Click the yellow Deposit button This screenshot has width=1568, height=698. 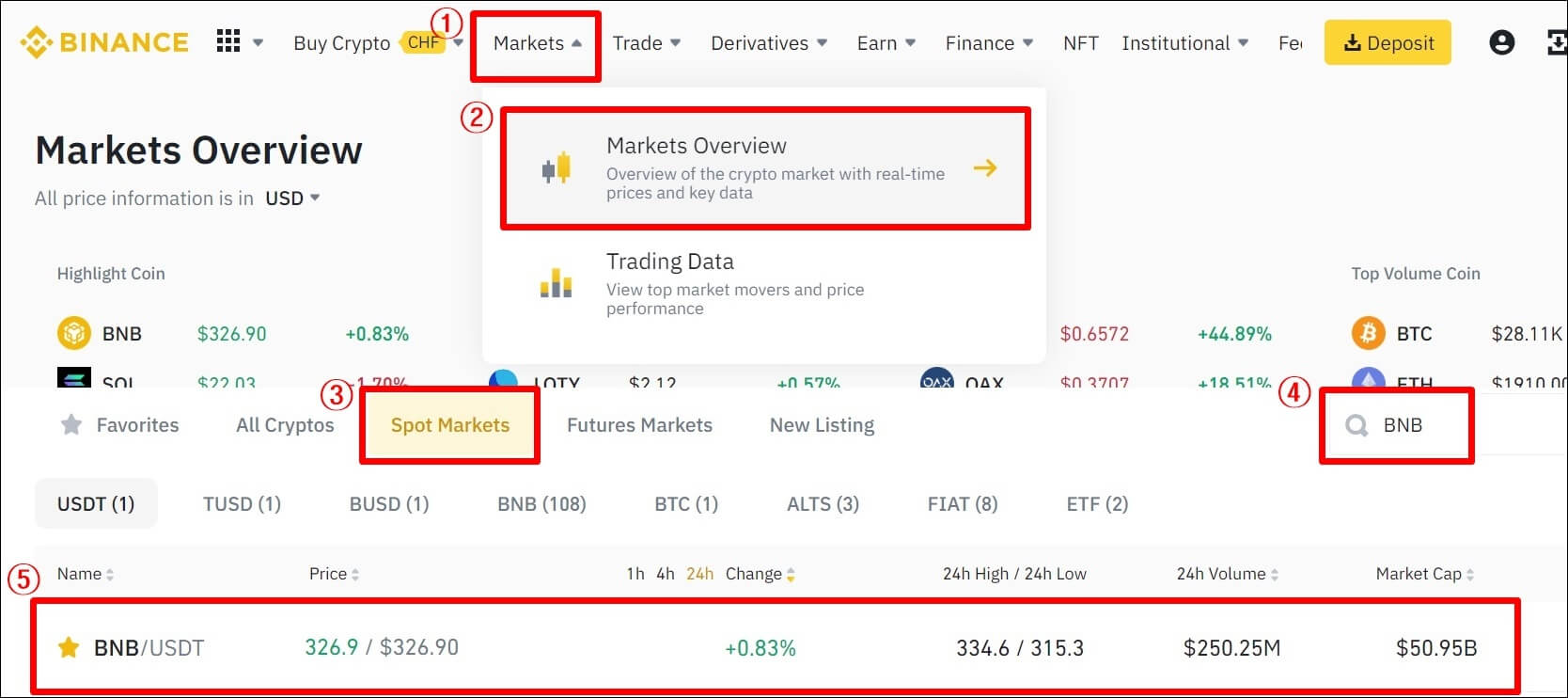pyautogui.click(x=1388, y=42)
